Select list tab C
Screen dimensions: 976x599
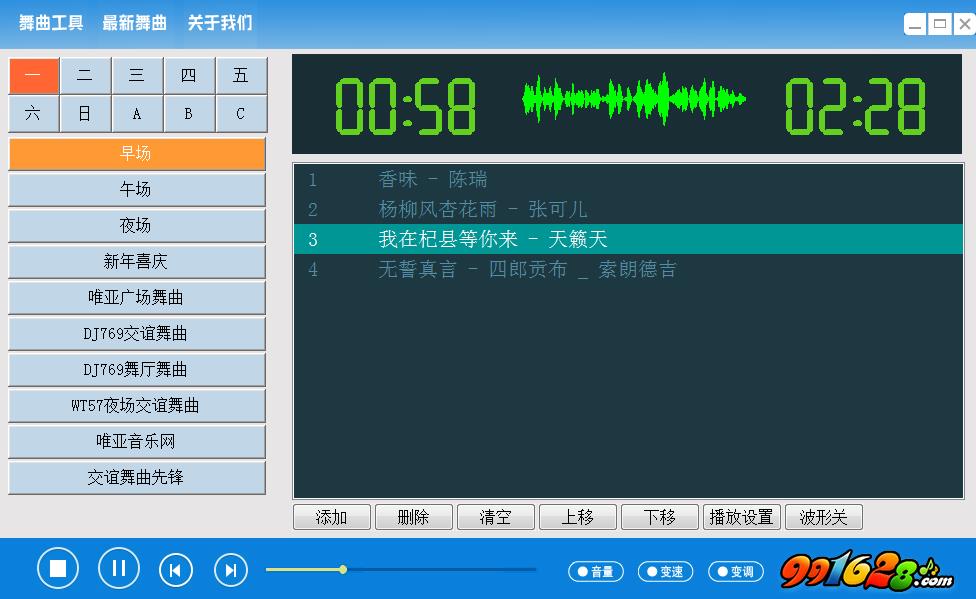(241, 113)
